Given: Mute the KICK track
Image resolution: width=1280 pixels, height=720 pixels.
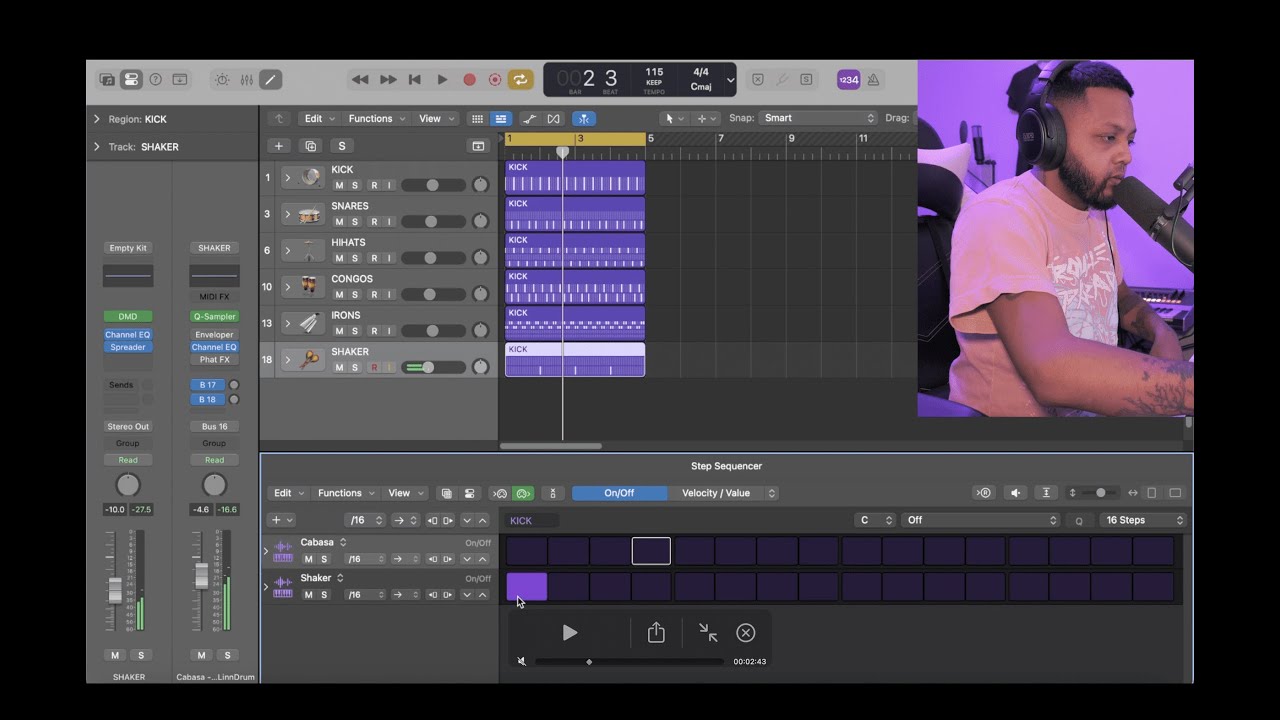Looking at the screenshot, I should [339, 185].
